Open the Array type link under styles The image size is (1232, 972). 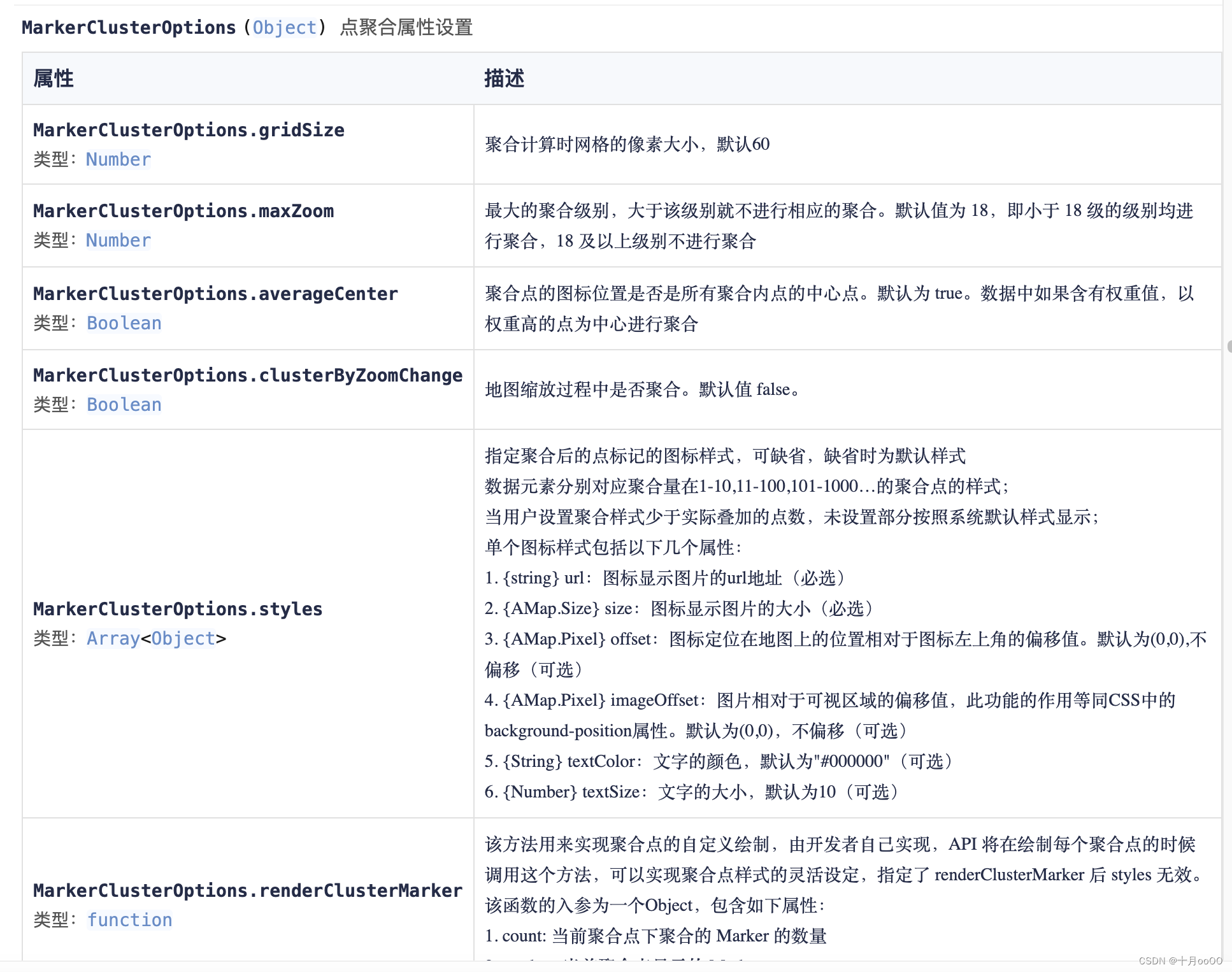113,638
